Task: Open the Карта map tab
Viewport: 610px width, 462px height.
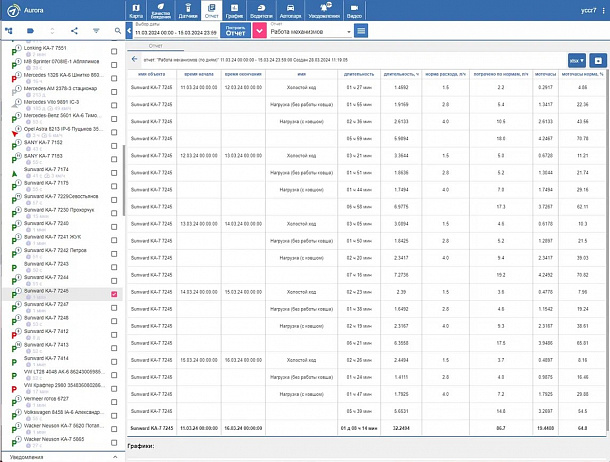Action: coord(136,10)
